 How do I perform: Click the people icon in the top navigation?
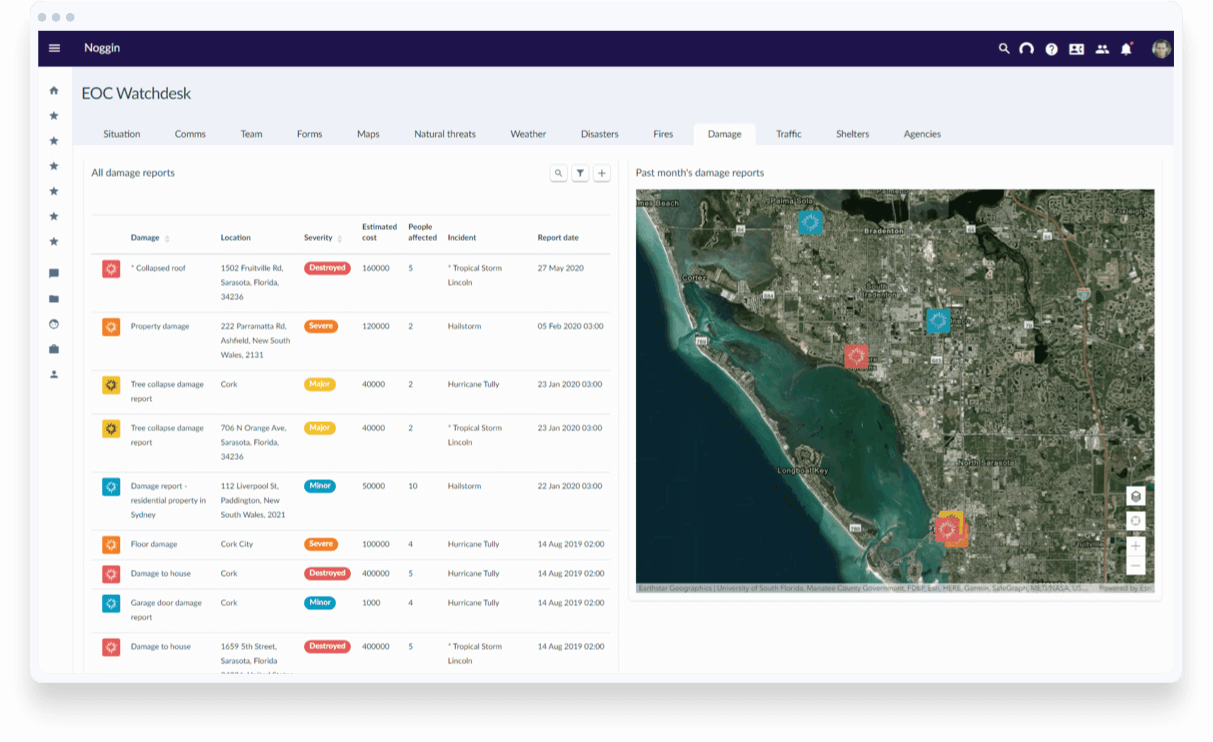[1101, 48]
